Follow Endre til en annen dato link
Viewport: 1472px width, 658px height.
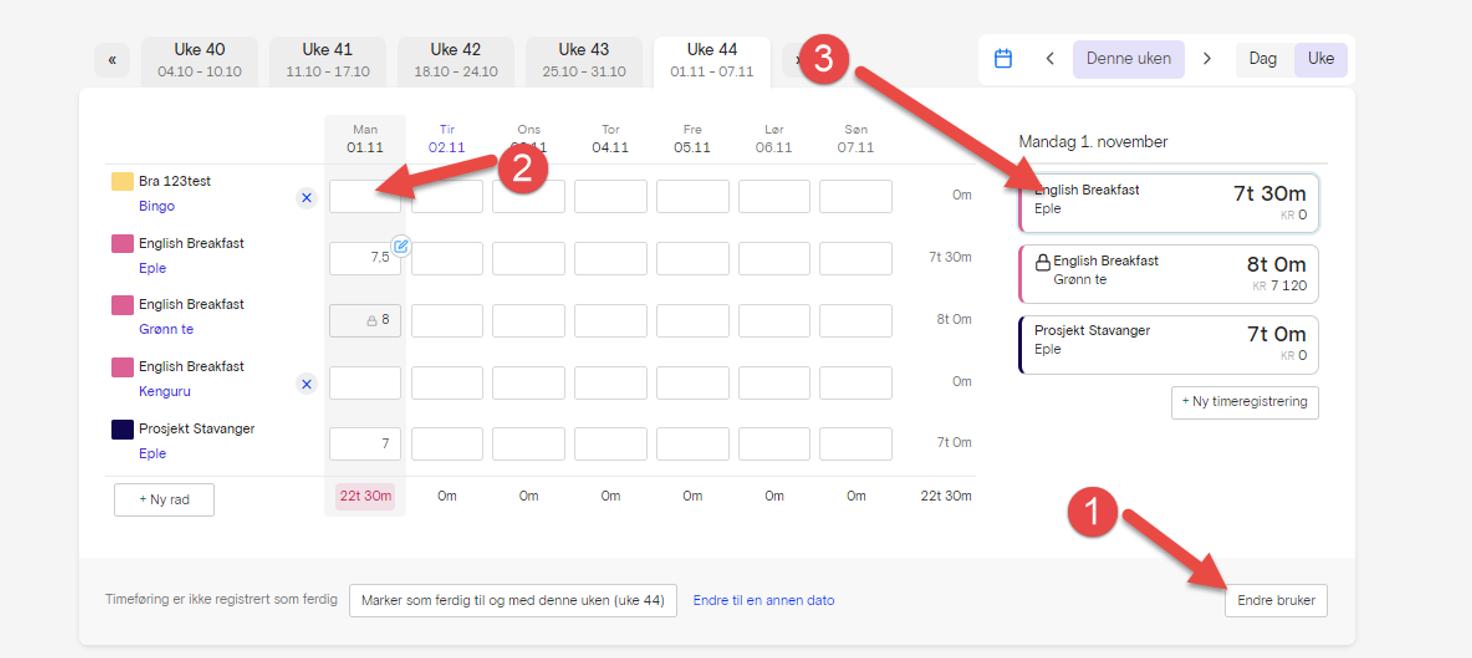click(x=764, y=601)
